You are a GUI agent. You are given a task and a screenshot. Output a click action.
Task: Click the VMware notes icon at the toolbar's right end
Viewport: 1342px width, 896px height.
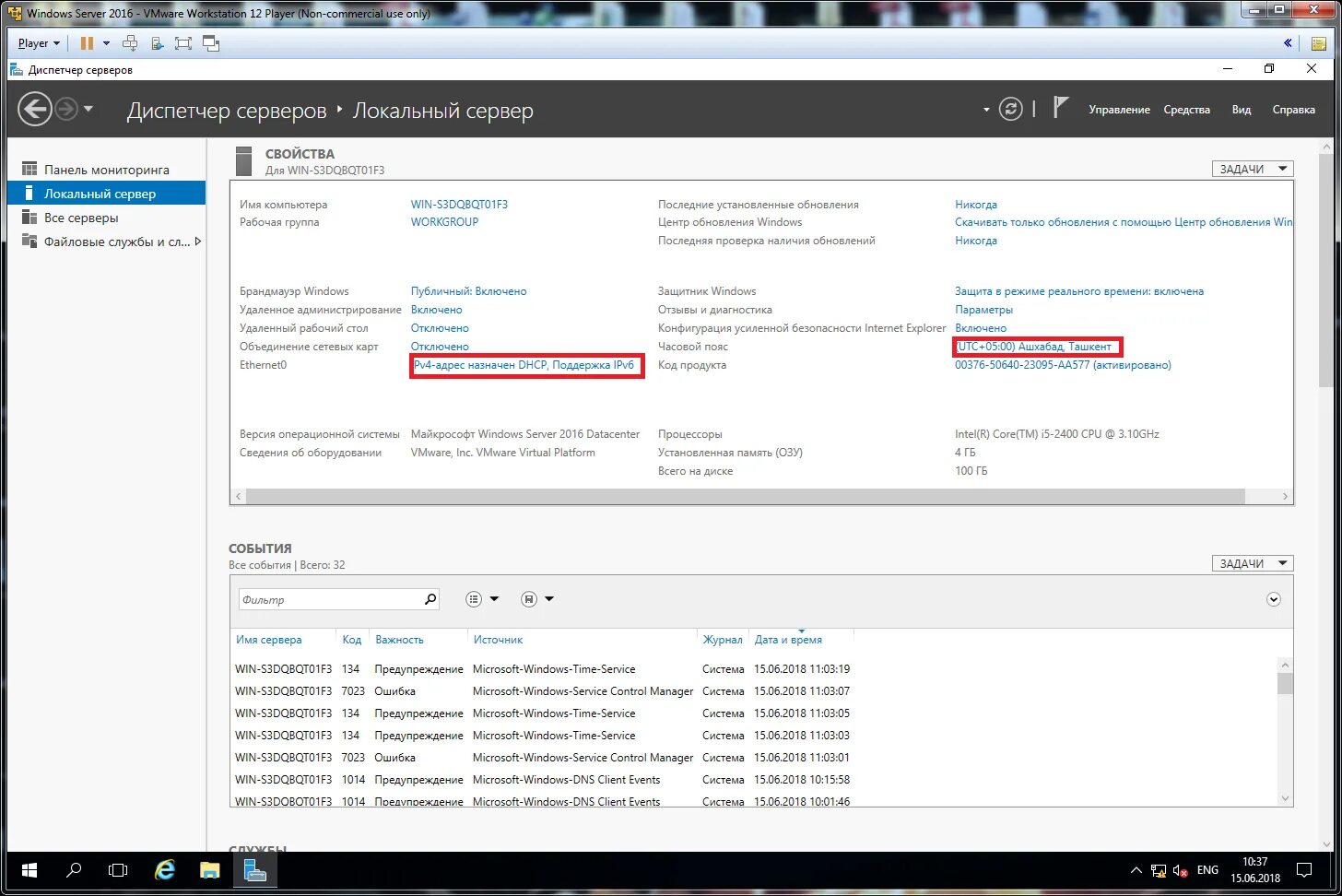point(1319,43)
